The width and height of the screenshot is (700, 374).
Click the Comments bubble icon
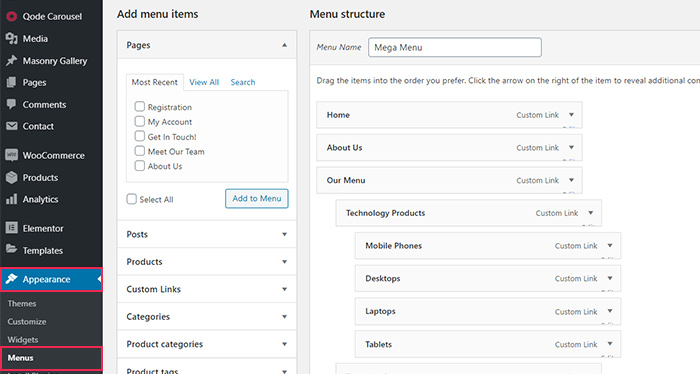pos(12,104)
